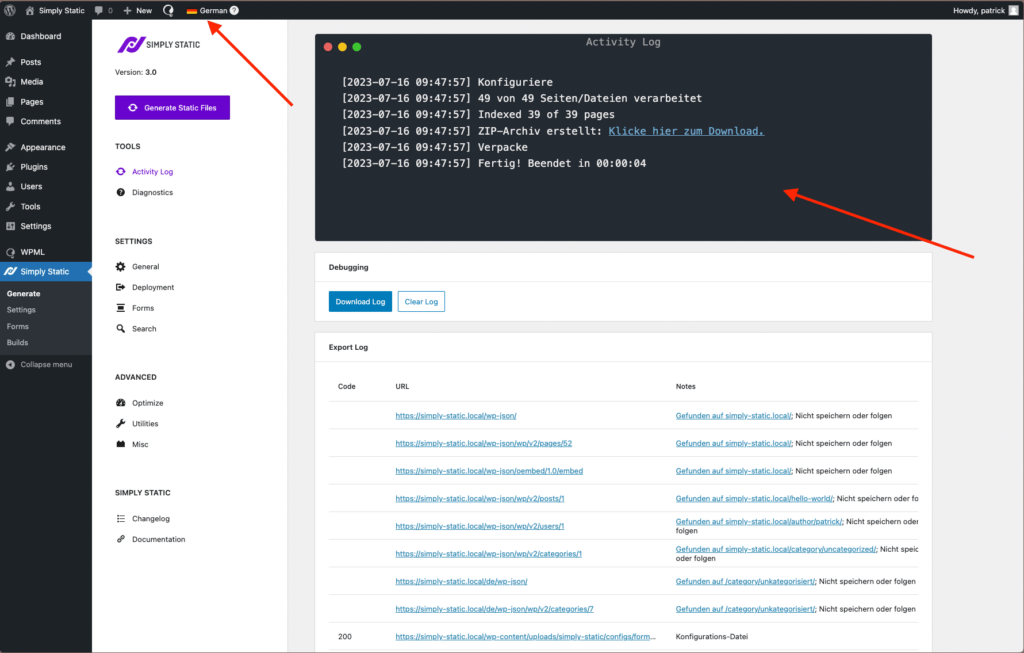Click the Documentation link icon
The height and width of the screenshot is (653, 1024).
[121, 539]
